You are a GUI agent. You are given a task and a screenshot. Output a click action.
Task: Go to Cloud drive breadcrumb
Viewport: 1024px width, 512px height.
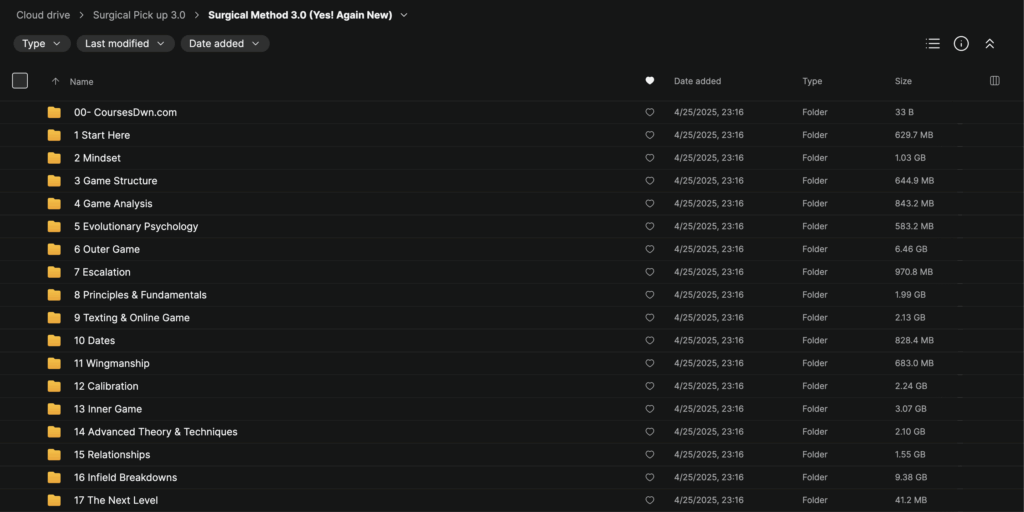click(x=43, y=15)
